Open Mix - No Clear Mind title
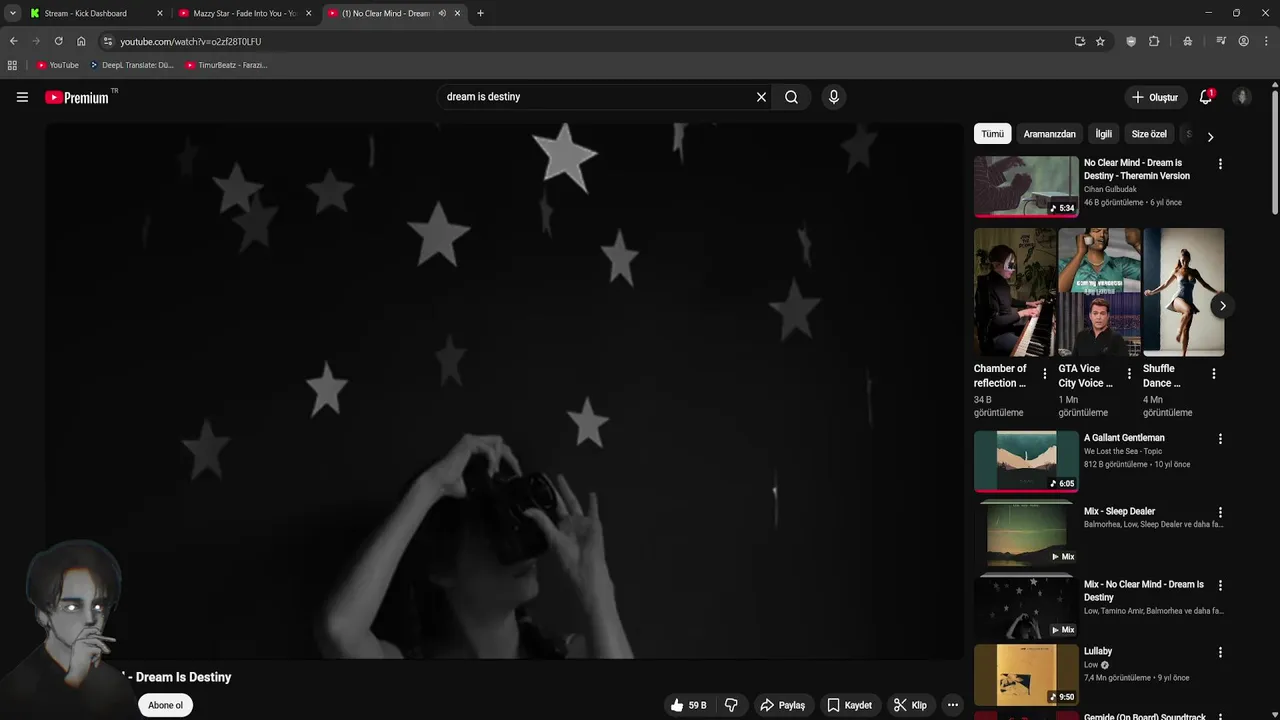1280x720 pixels. (1144, 591)
